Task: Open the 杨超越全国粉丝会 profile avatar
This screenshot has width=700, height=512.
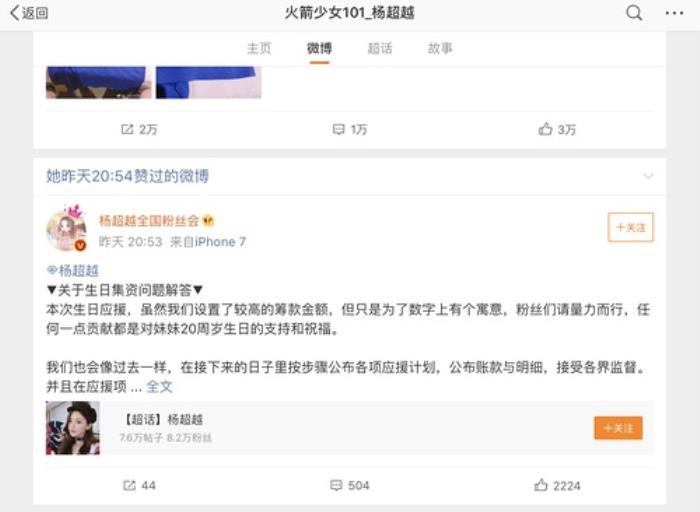Action: pos(67,229)
